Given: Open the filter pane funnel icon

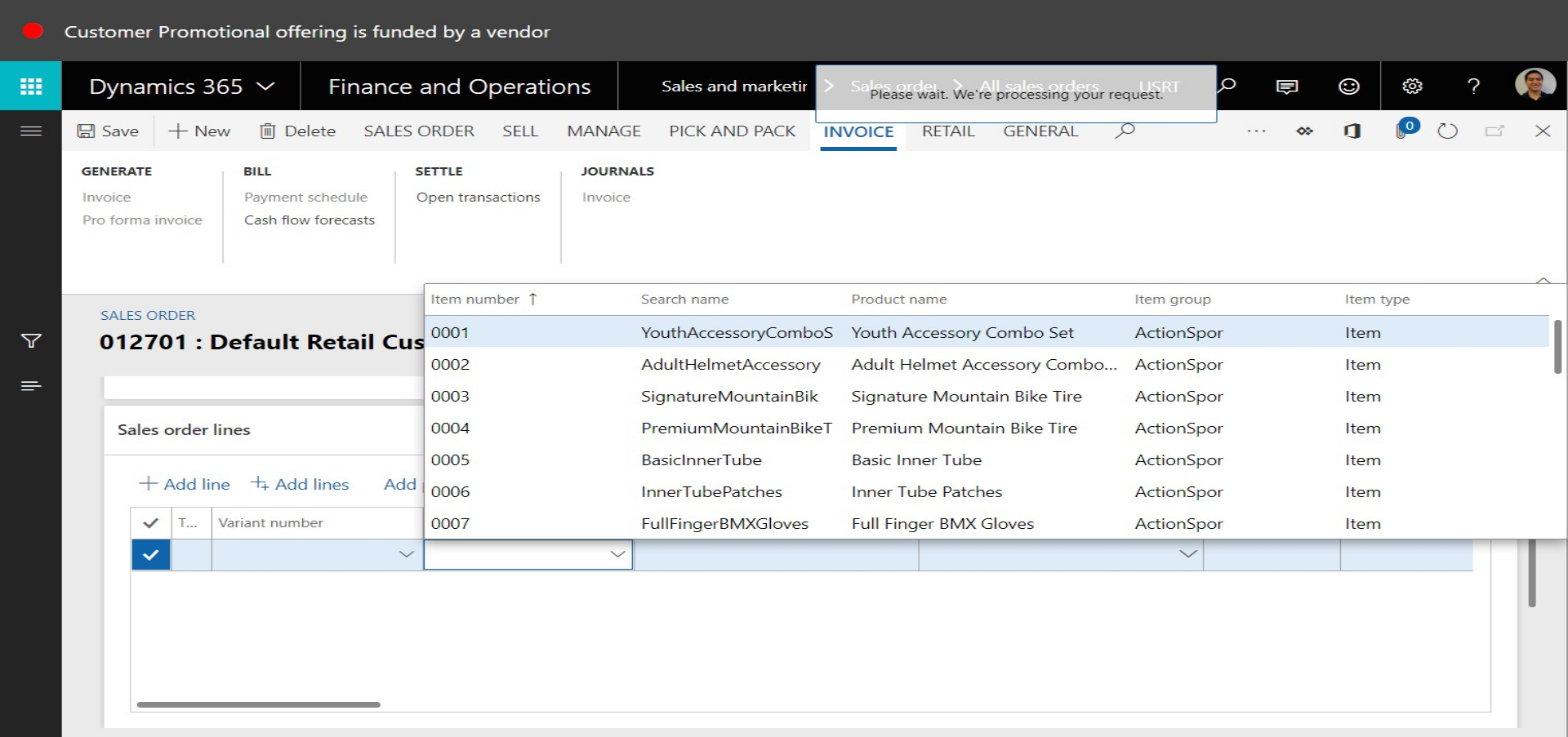Looking at the screenshot, I should pos(31,341).
